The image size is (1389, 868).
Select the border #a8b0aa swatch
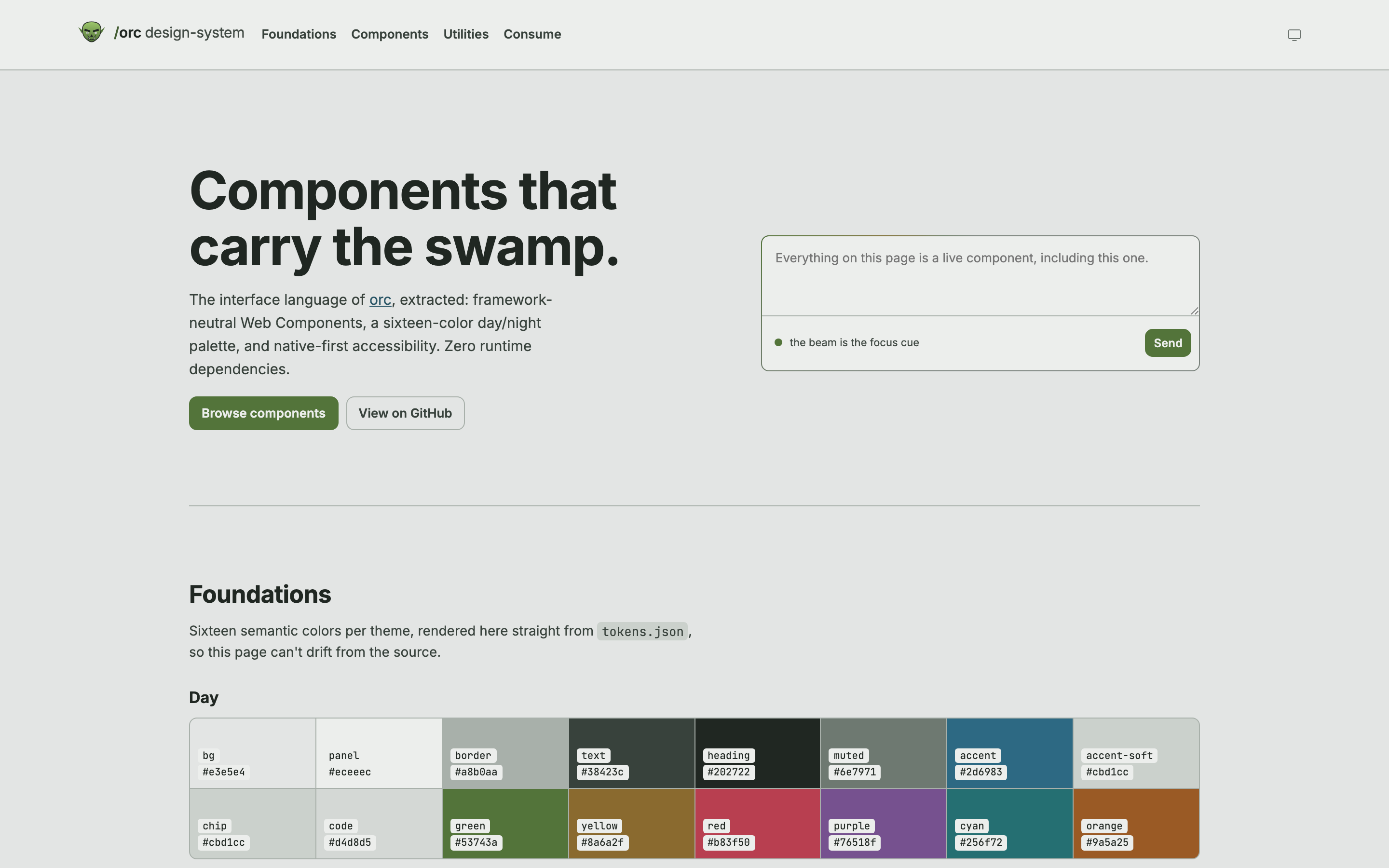pos(505,753)
